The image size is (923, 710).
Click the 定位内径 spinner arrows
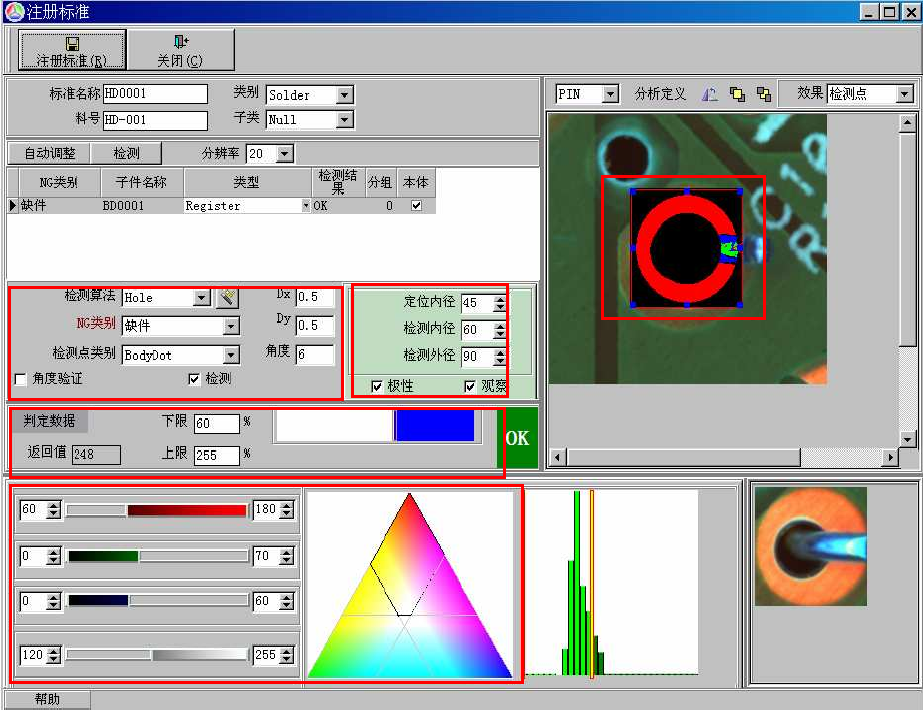pyautogui.click(x=500, y=303)
